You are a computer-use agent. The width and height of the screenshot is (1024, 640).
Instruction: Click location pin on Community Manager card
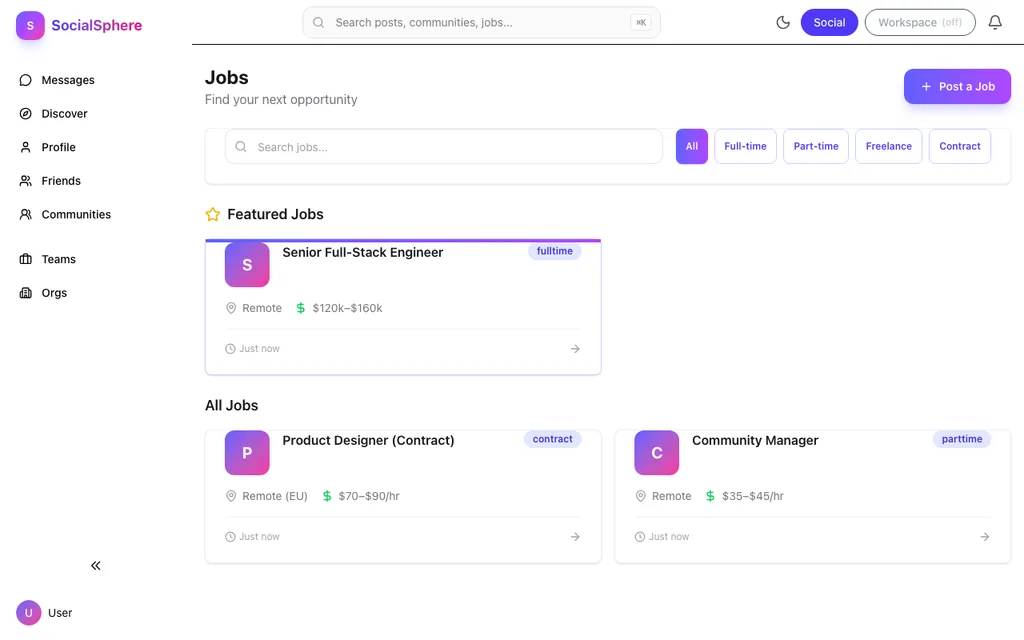click(x=640, y=496)
